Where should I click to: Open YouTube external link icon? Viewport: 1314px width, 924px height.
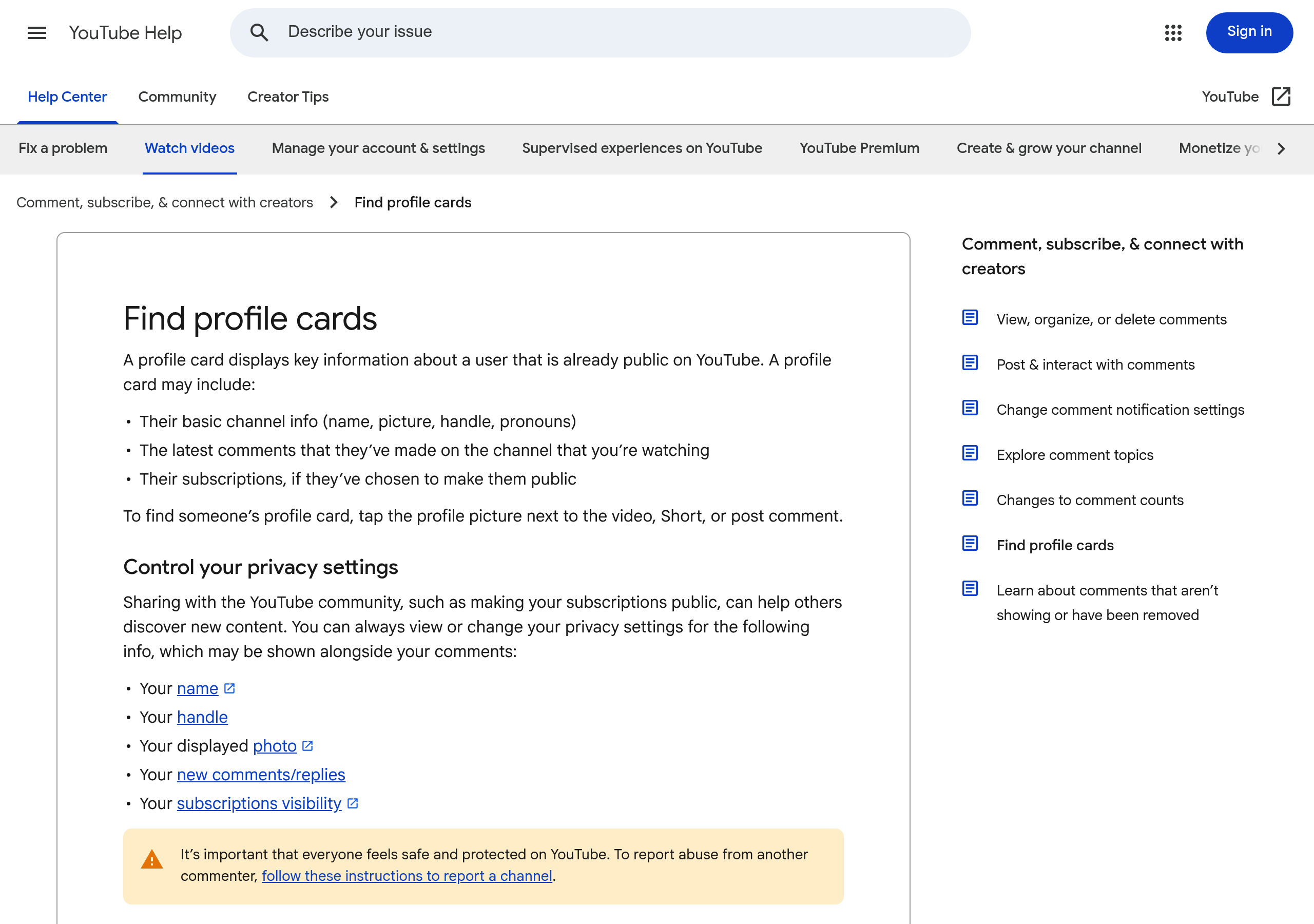[x=1281, y=97]
